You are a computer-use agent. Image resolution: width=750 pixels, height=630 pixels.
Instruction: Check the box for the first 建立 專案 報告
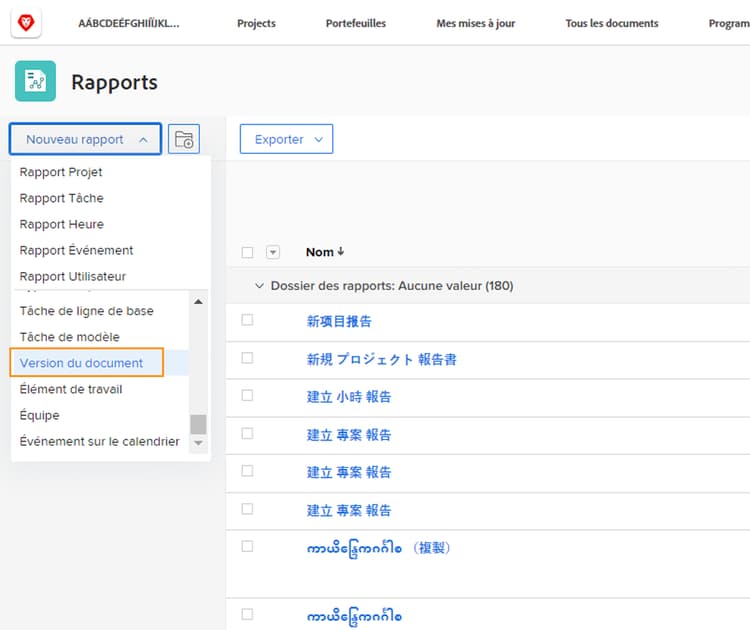[247, 433]
